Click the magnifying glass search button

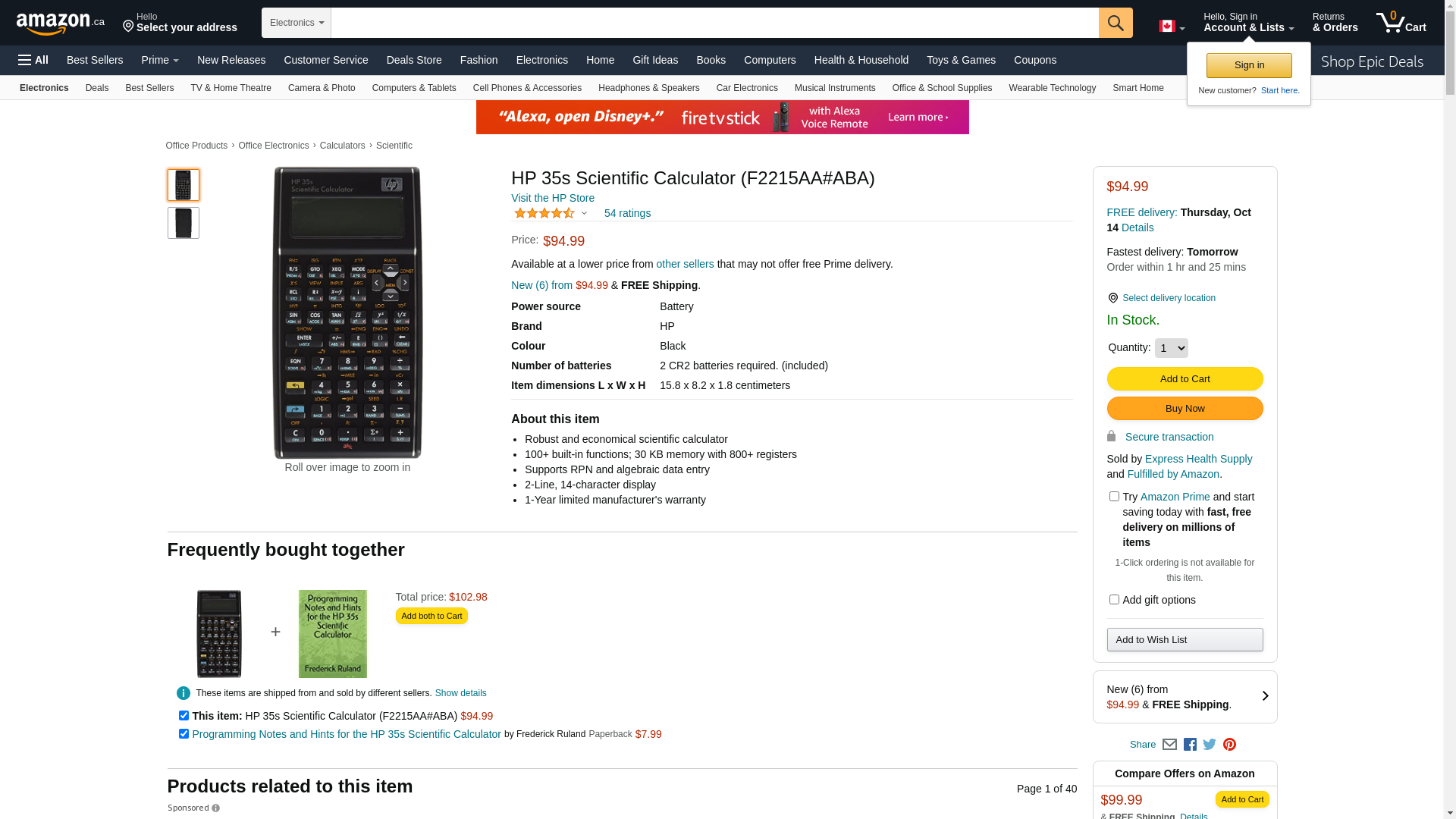(1115, 23)
